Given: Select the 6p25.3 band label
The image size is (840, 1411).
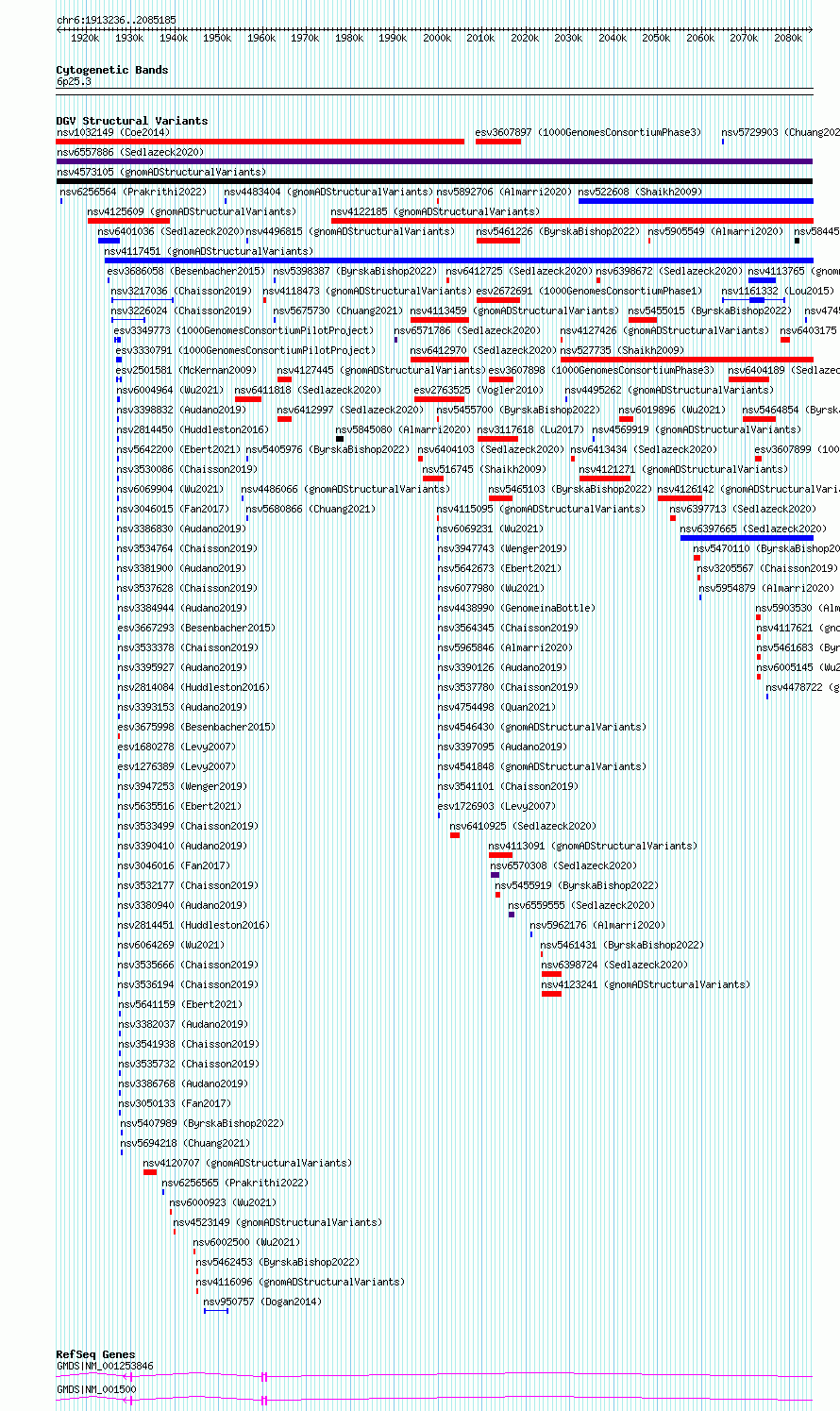Looking at the screenshot, I should 74,82.
